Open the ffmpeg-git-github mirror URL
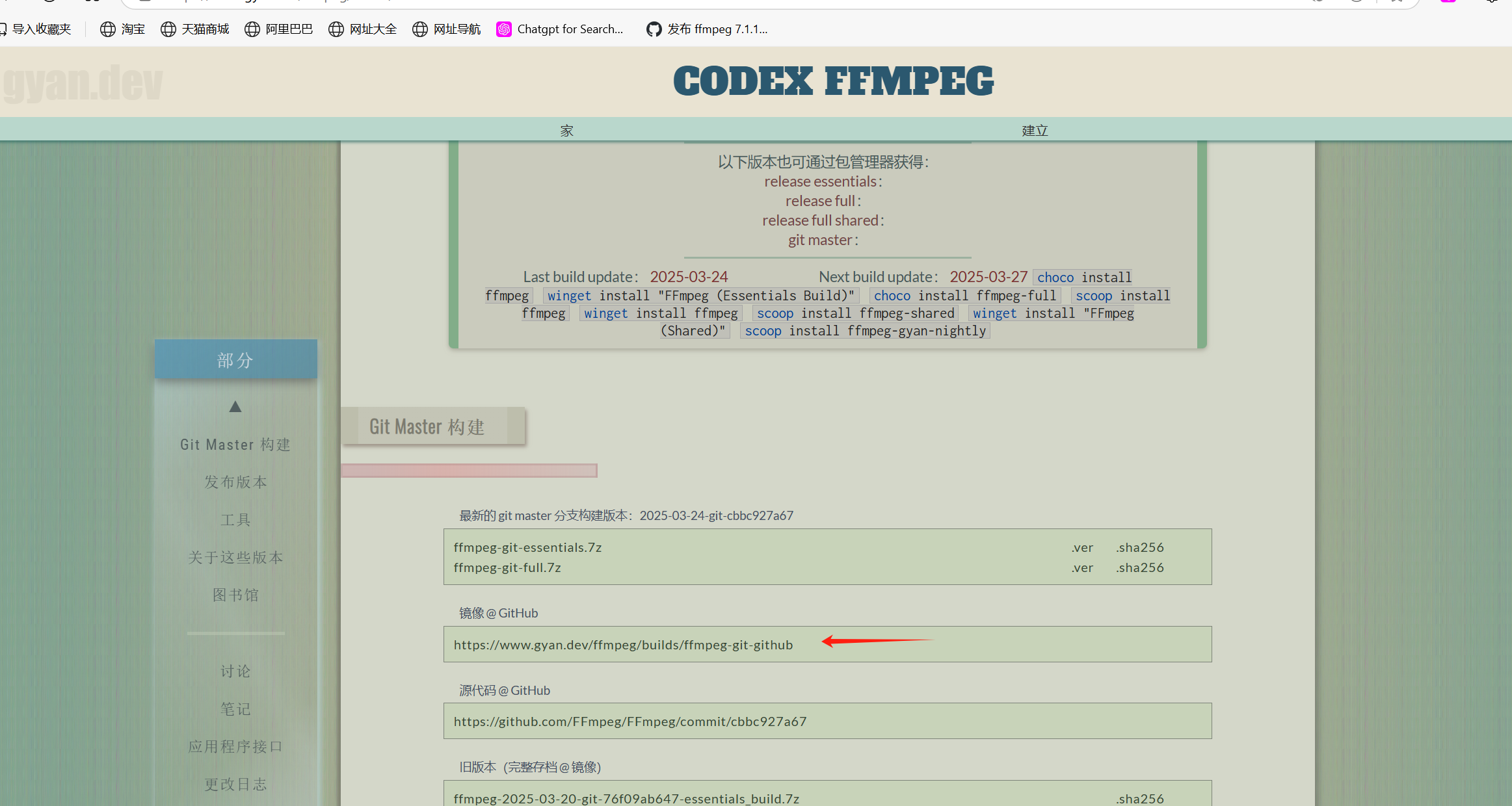Screen dimensions: 1512x806 (x=623, y=645)
